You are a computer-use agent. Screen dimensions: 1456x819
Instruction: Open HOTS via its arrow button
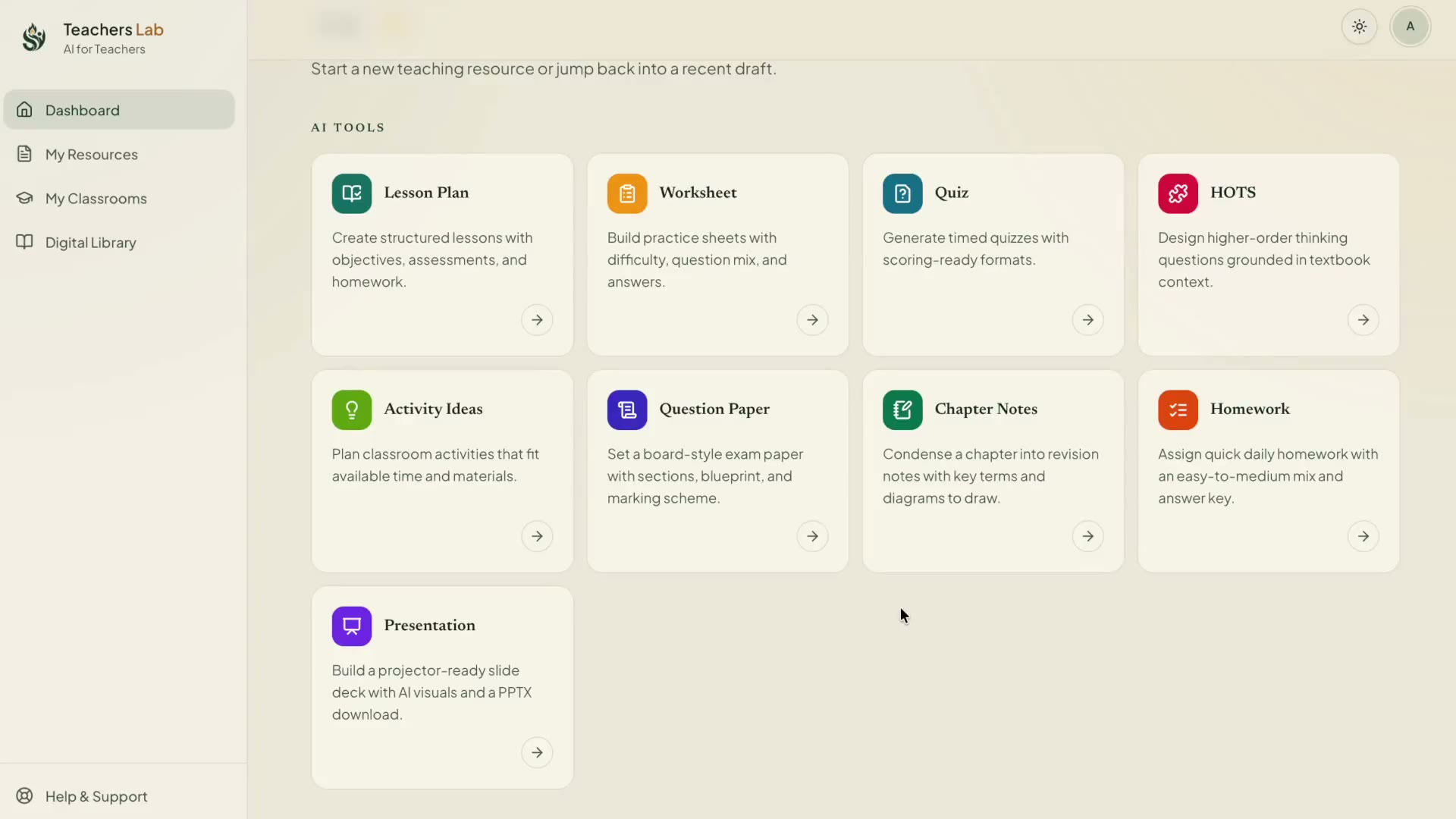click(1363, 320)
